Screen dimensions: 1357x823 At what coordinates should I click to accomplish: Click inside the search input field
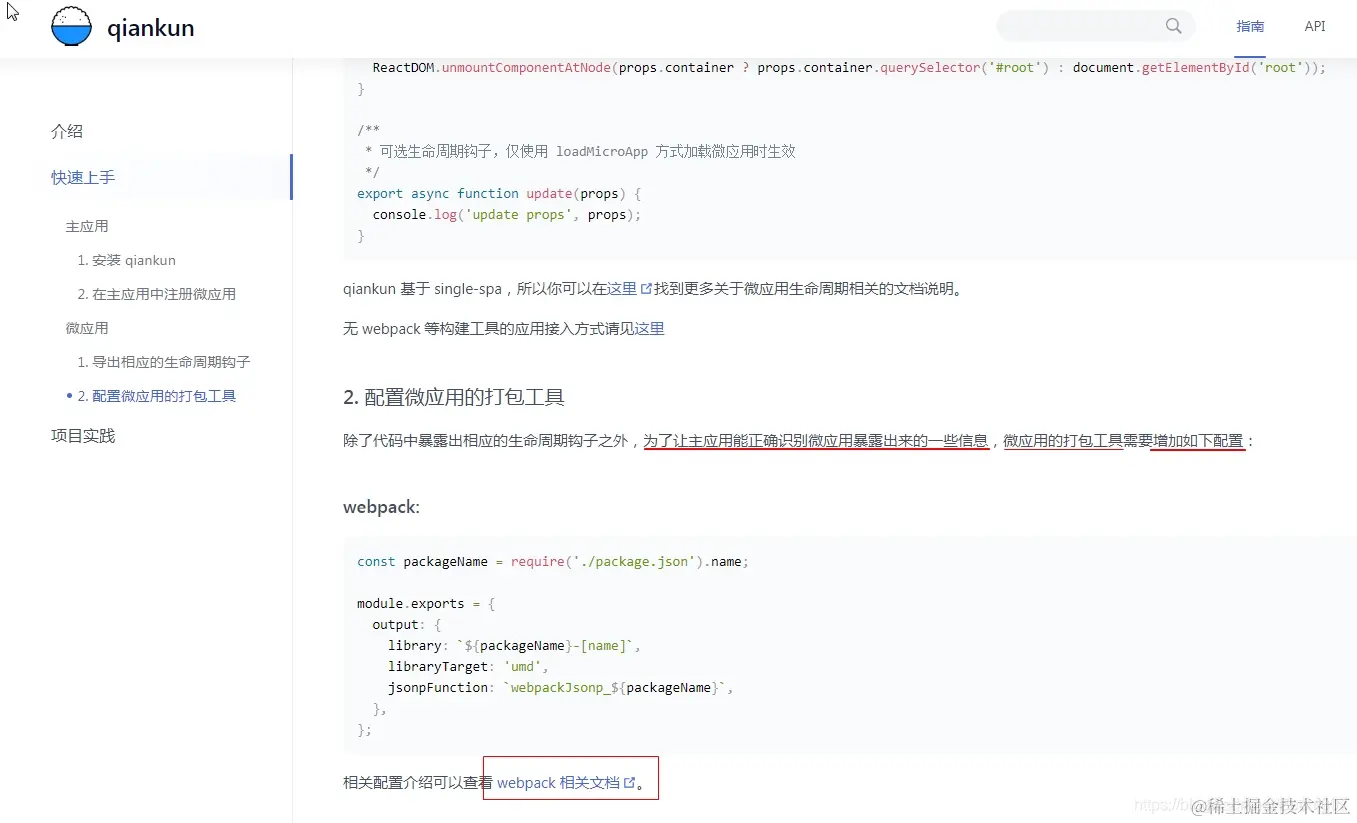[x=1080, y=26]
